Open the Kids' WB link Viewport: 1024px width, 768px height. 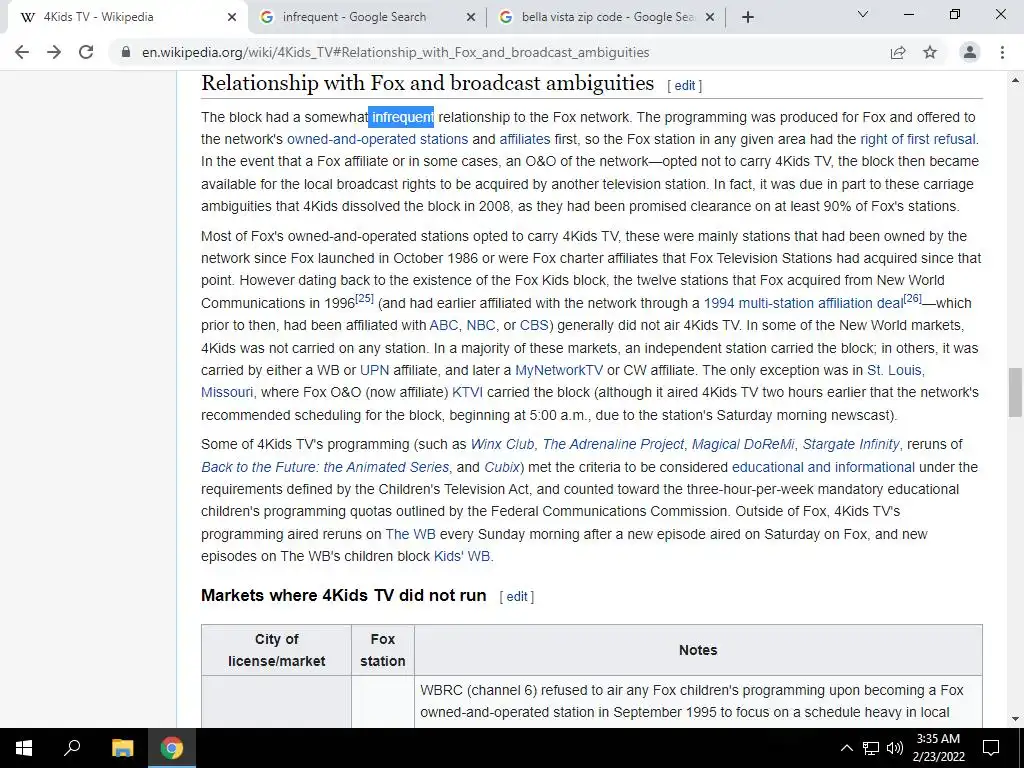point(462,556)
